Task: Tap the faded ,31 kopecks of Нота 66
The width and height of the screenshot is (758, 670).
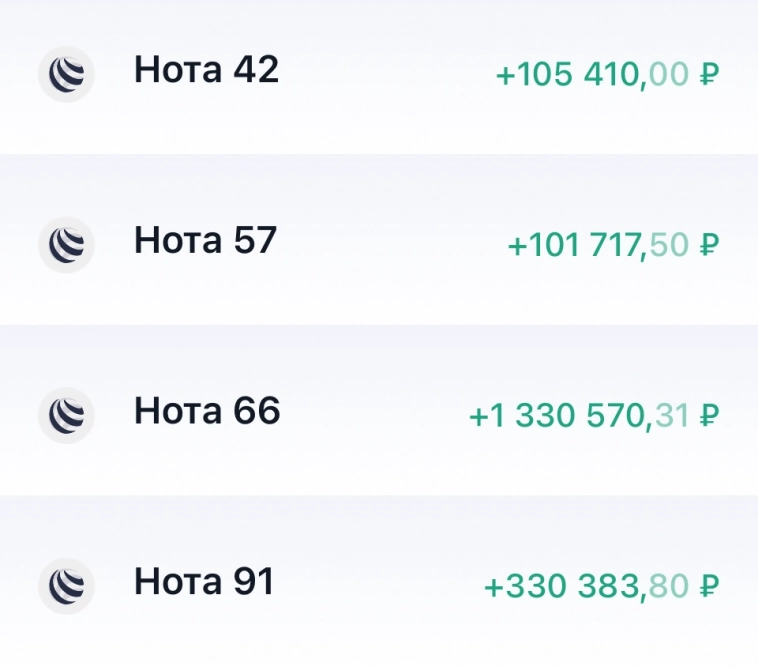Action: pyautogui.click(x=667, y=416)
